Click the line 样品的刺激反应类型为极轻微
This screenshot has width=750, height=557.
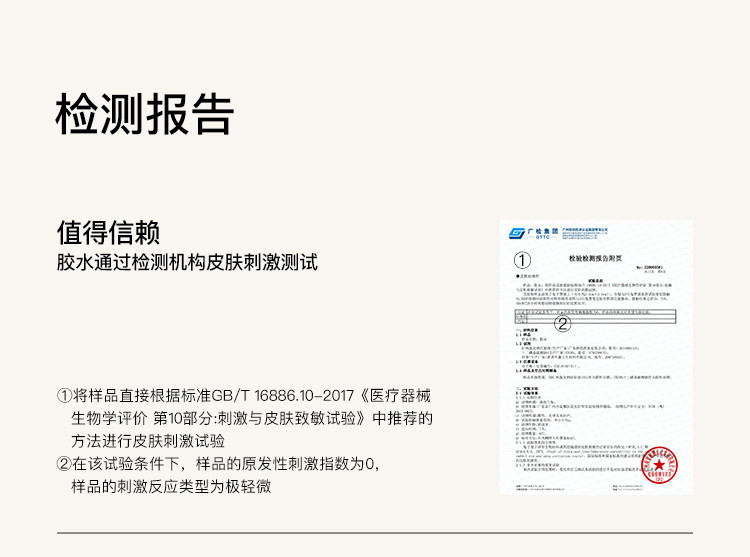tap(170, 487)
